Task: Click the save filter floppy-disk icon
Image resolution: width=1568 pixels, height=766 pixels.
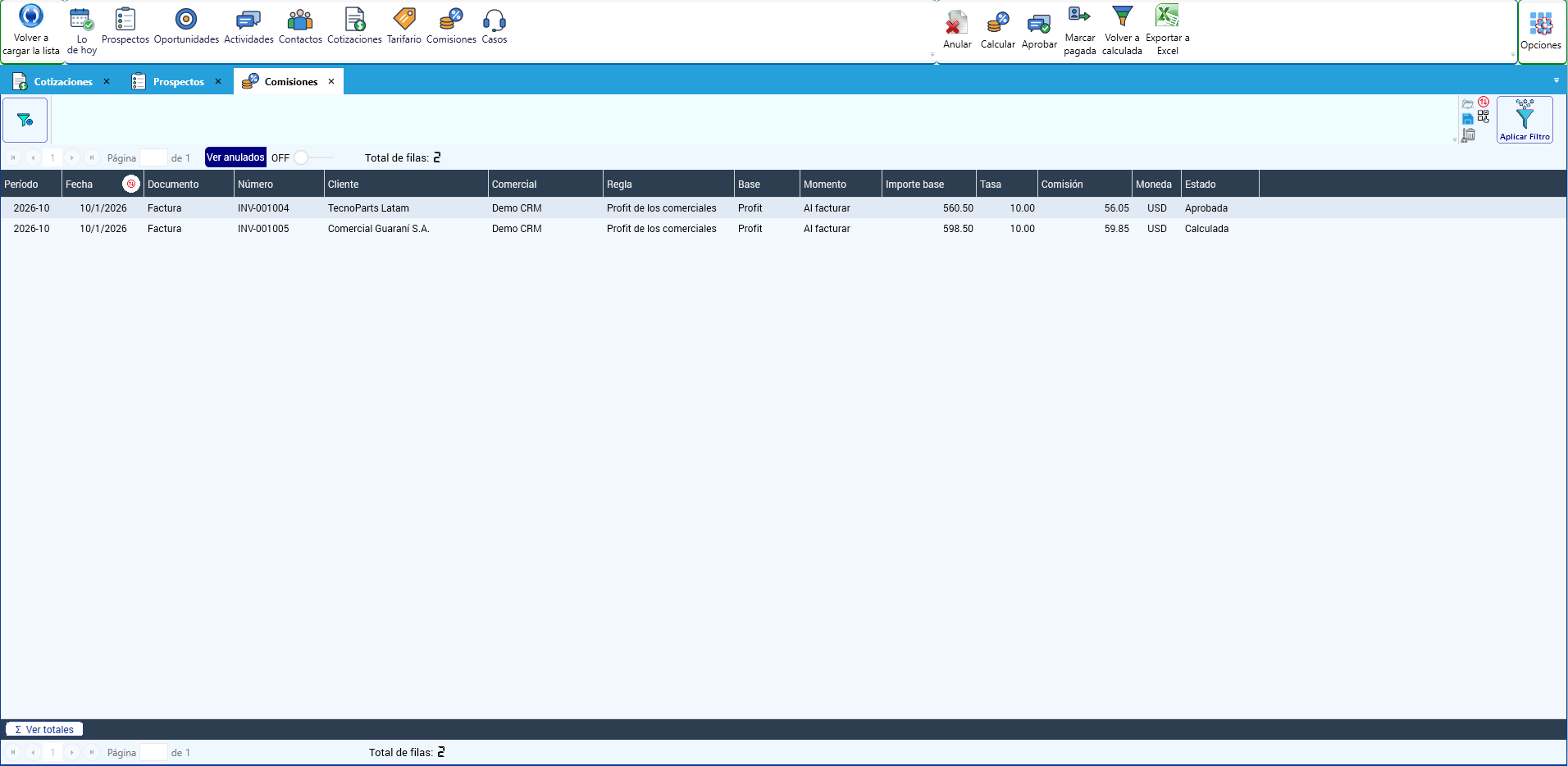Action: (1468, 119)
